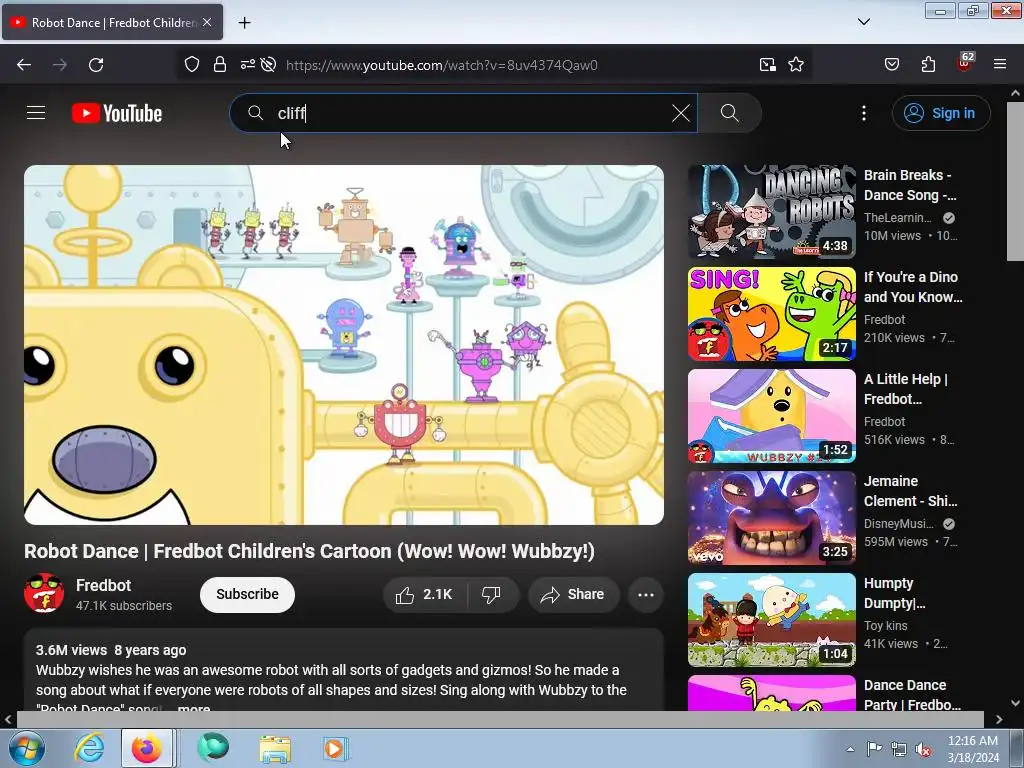Image resolution: width=1024 pixels, height=768 pixels.
Task: Clear the search text with the X
Action: [x=680, y=113]
